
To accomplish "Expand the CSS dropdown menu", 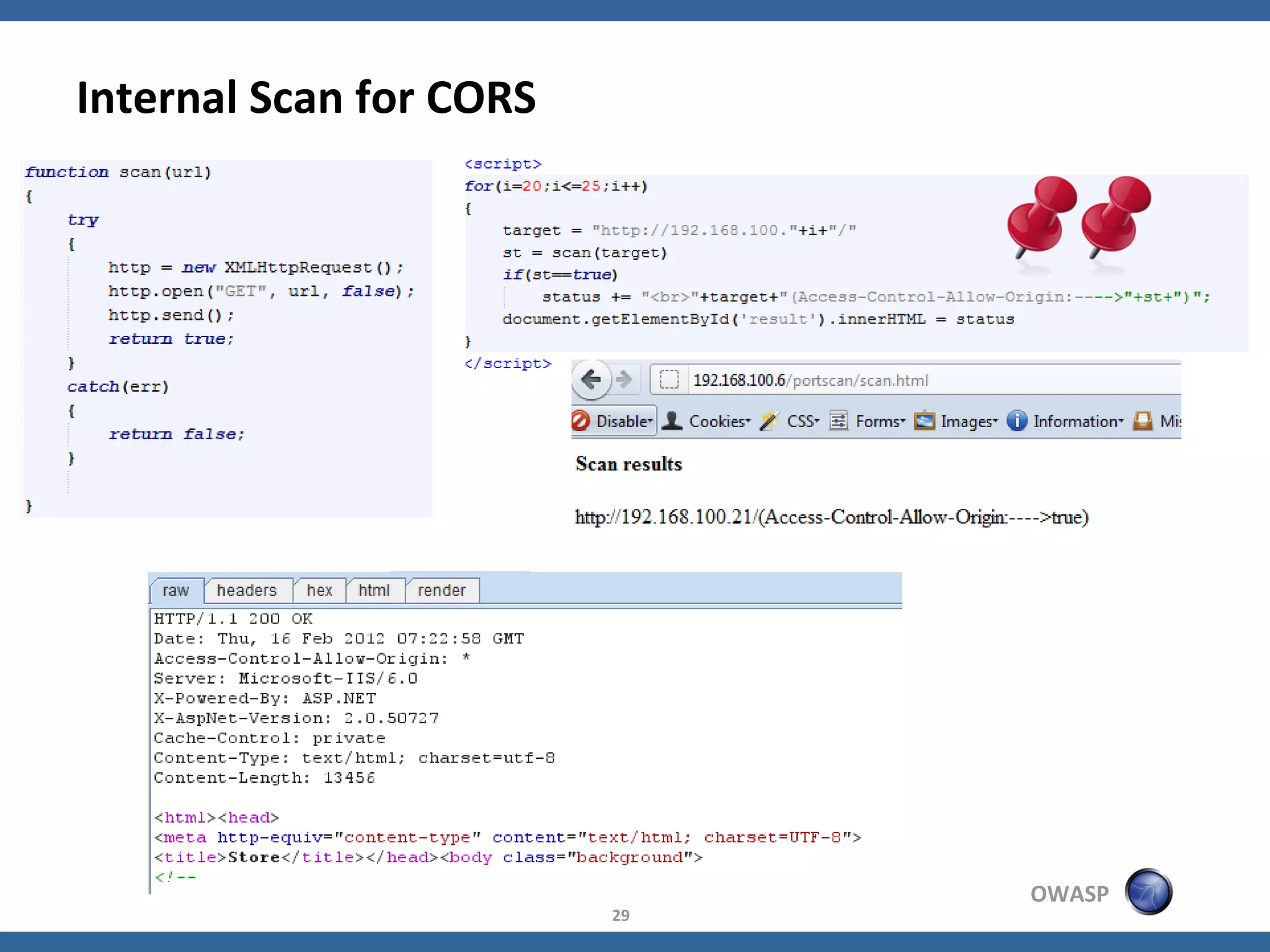I will tap(803, 421).
